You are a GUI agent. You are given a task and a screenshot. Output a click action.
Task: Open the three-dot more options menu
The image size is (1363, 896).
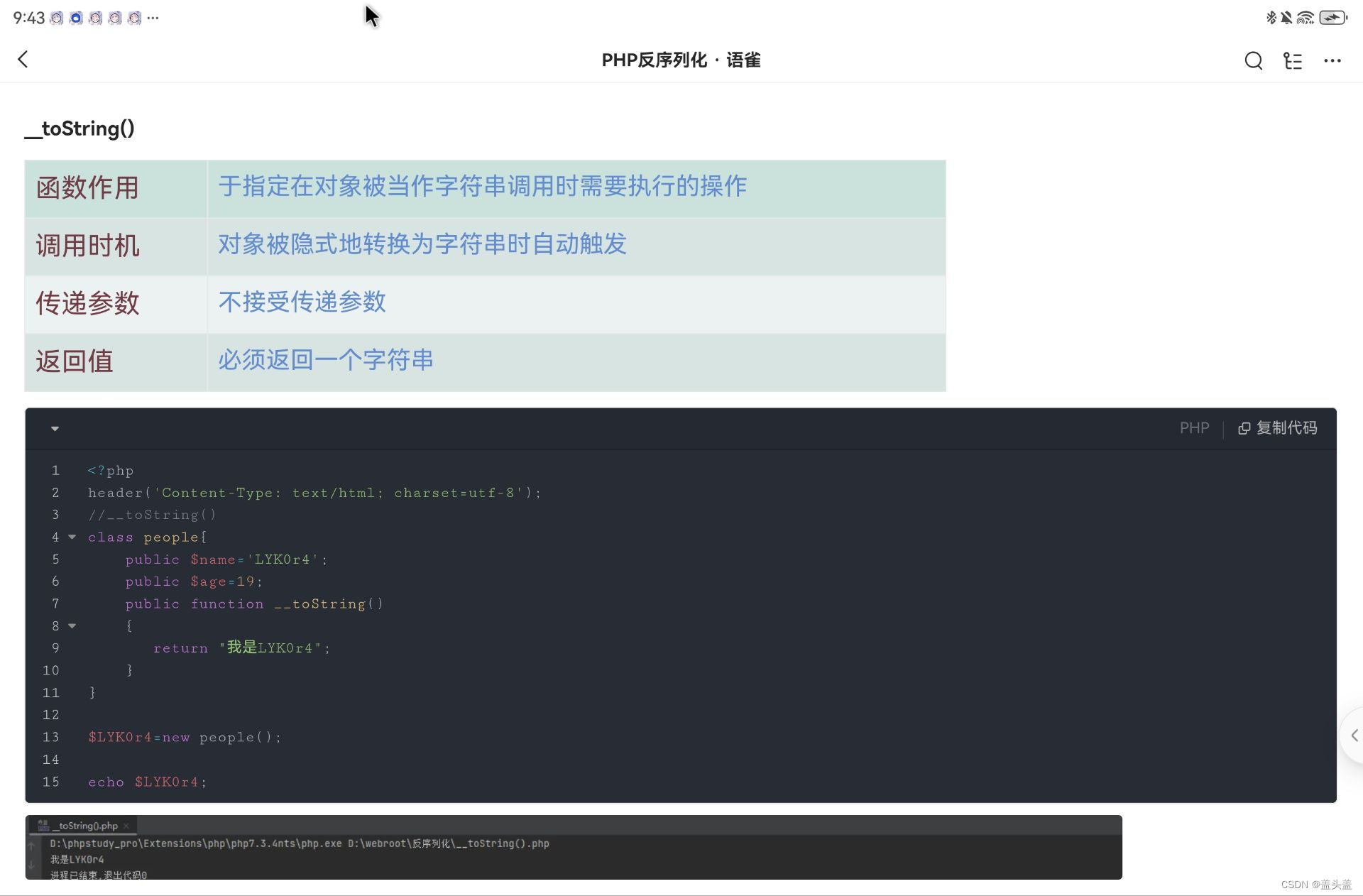pos(1332,61)
